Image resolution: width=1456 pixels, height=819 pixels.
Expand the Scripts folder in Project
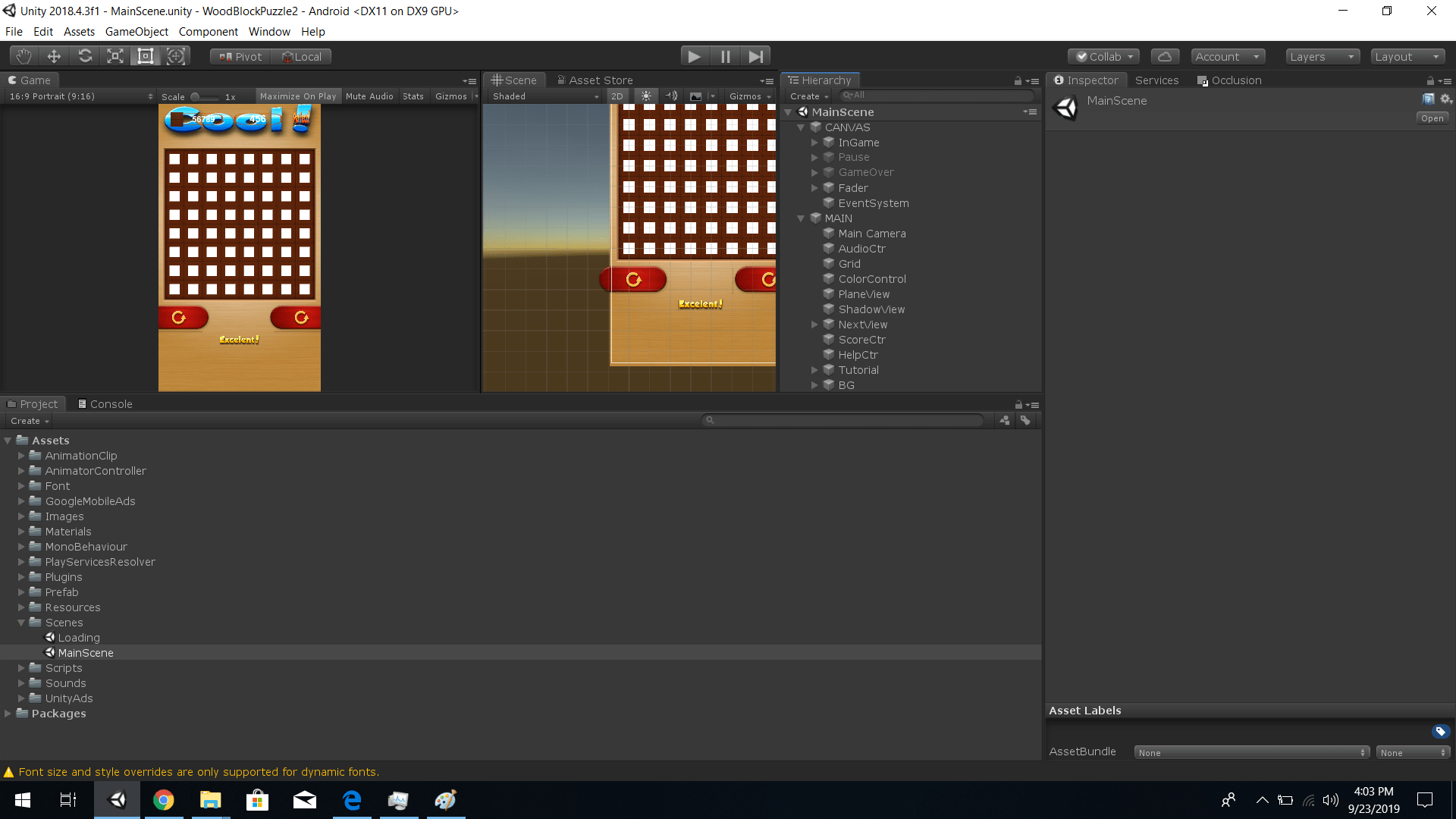(x=21, y=668)
